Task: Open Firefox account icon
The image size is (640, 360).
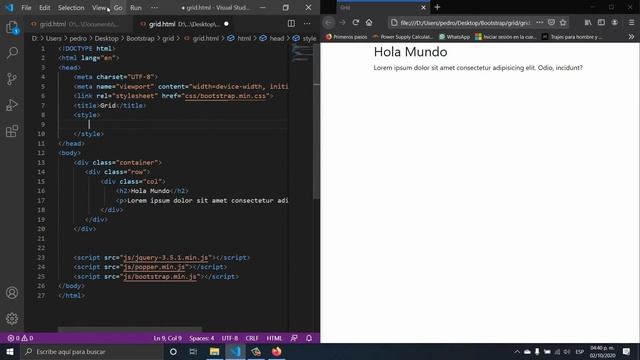Action: pos(614,22)
